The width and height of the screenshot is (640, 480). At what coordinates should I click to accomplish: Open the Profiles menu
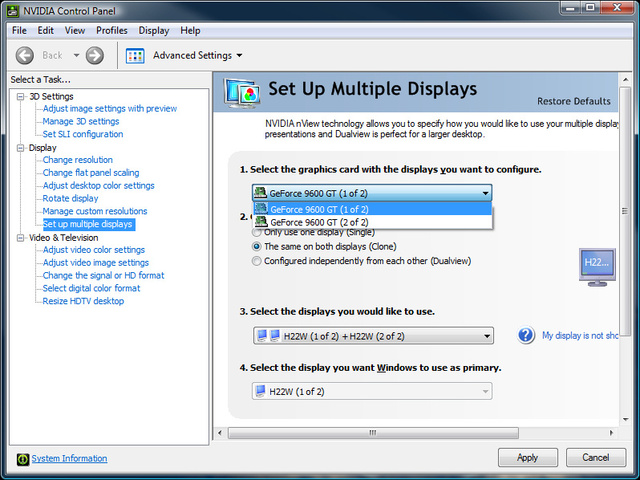(111, 31)
